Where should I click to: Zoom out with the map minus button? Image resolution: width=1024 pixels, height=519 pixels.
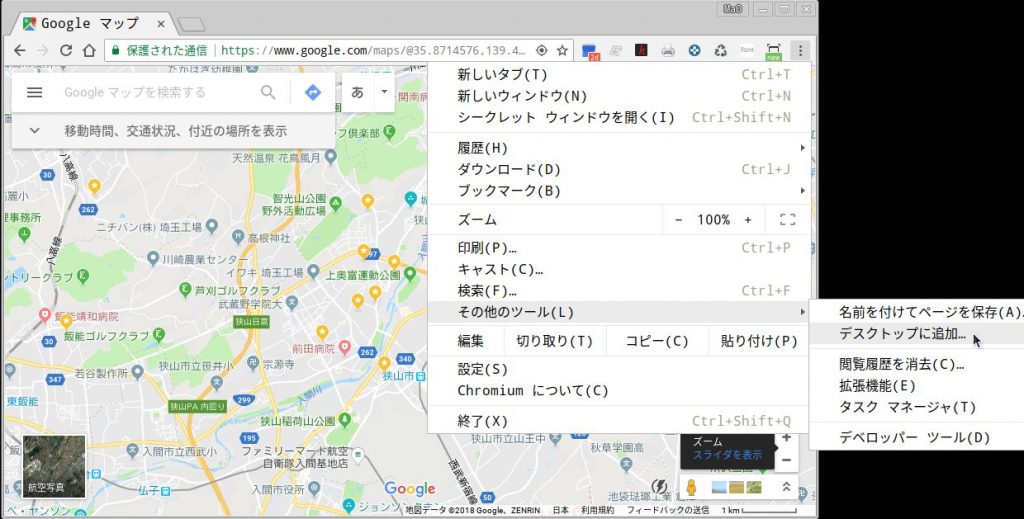tap(786, 460)
